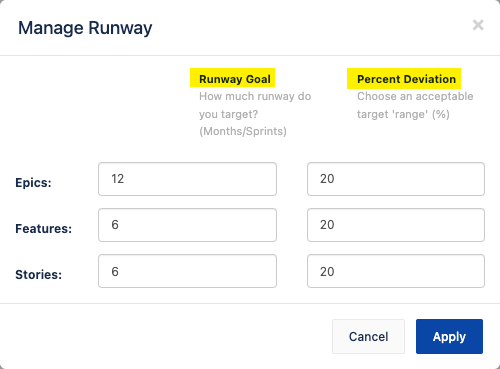This screenshot has width=500, height=369.
Task: Cancel the runway changes
Action: (x=368, y=336)
